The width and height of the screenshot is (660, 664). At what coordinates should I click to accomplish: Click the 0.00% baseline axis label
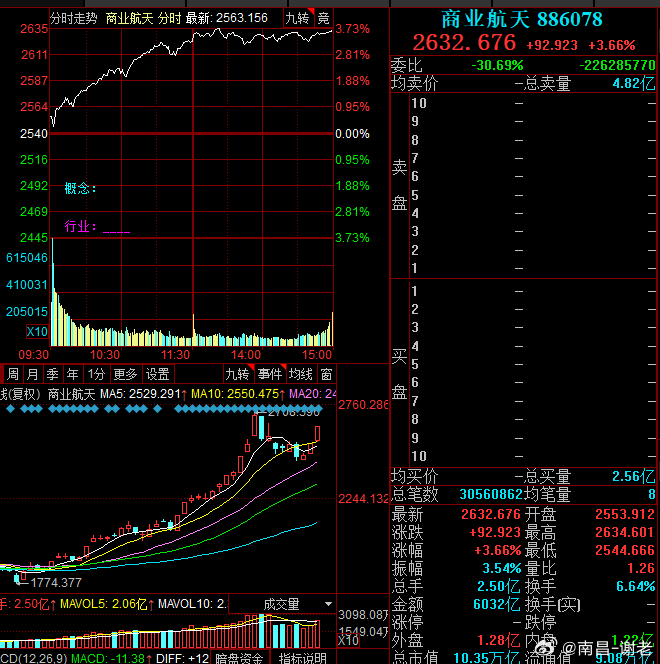pyautogui.click(x=352, y=134)
